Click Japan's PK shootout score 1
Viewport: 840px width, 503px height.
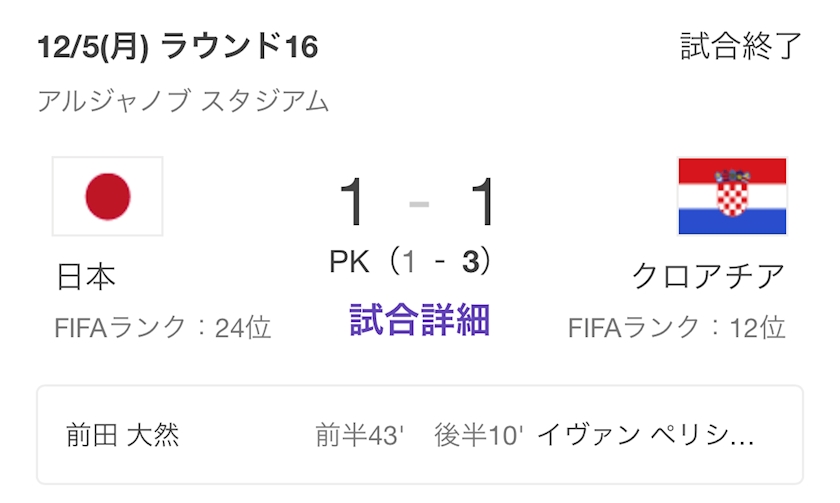click(x=408, y=262)
